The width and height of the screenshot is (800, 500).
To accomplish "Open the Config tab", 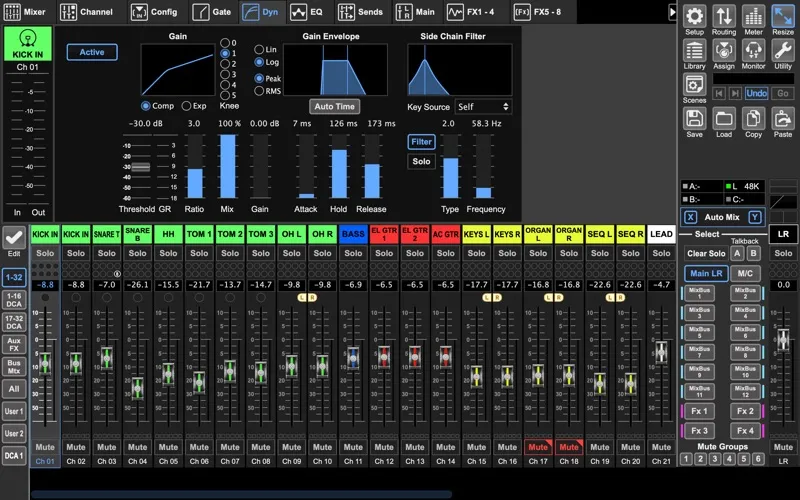I will pos(154,12).
